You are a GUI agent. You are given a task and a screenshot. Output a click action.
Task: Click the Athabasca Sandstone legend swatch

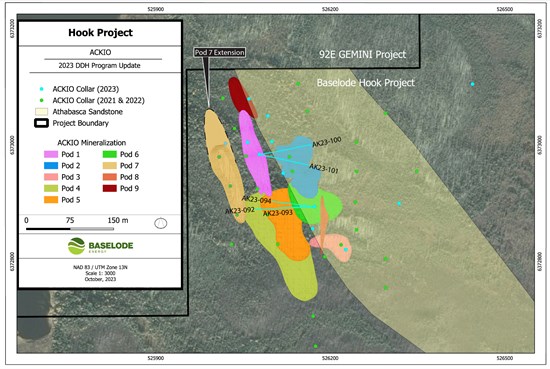pos(41,112)
